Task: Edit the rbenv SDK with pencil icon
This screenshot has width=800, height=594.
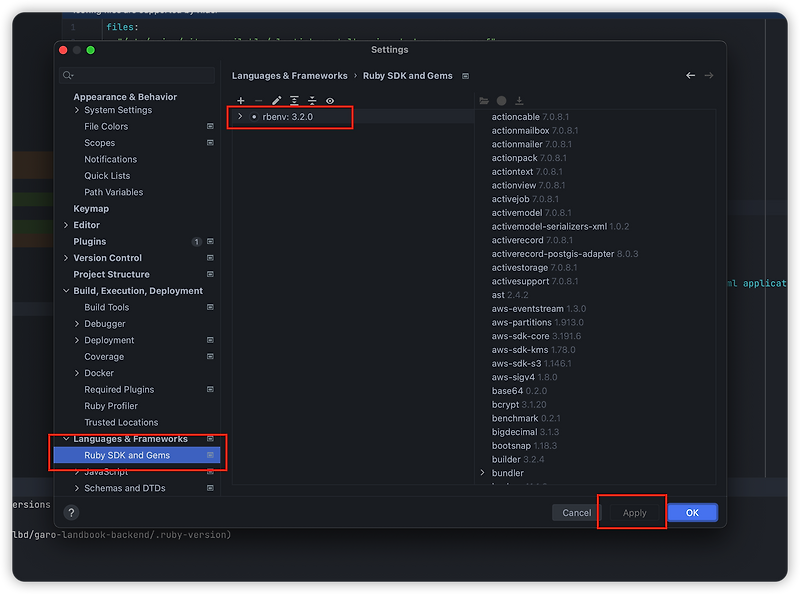Action: (x=277, y=100)
